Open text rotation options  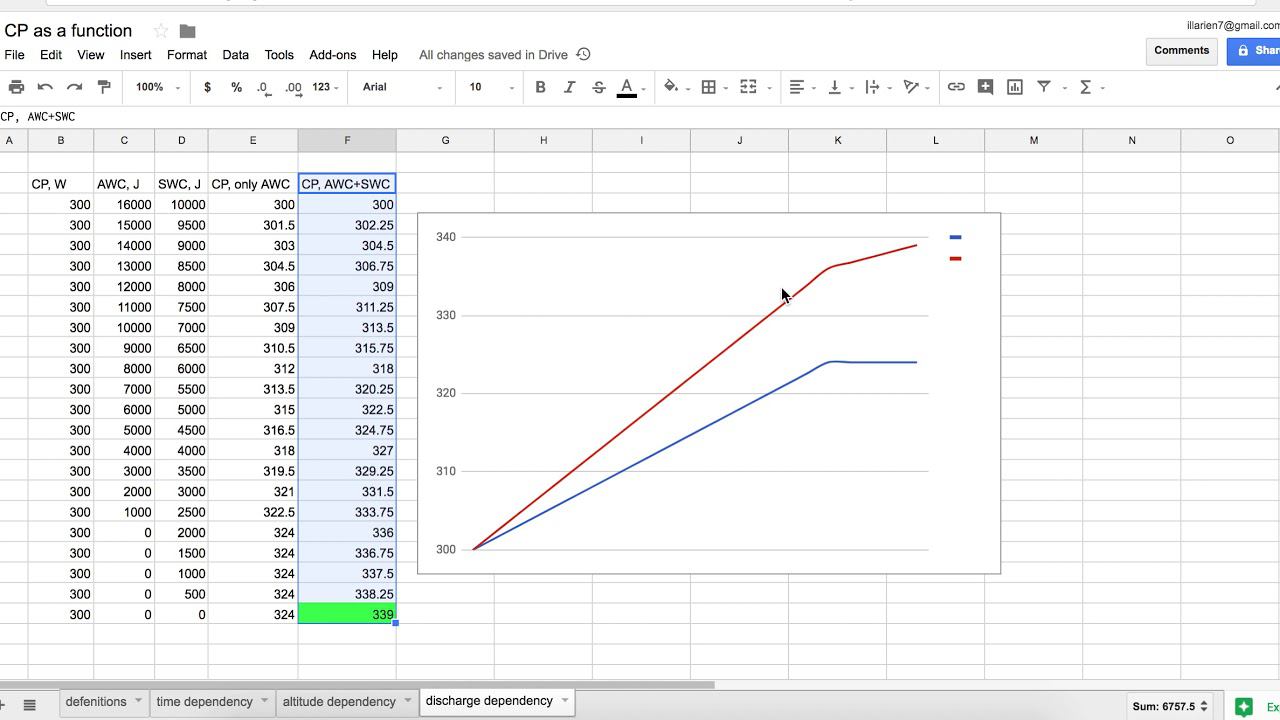(911, 88)
